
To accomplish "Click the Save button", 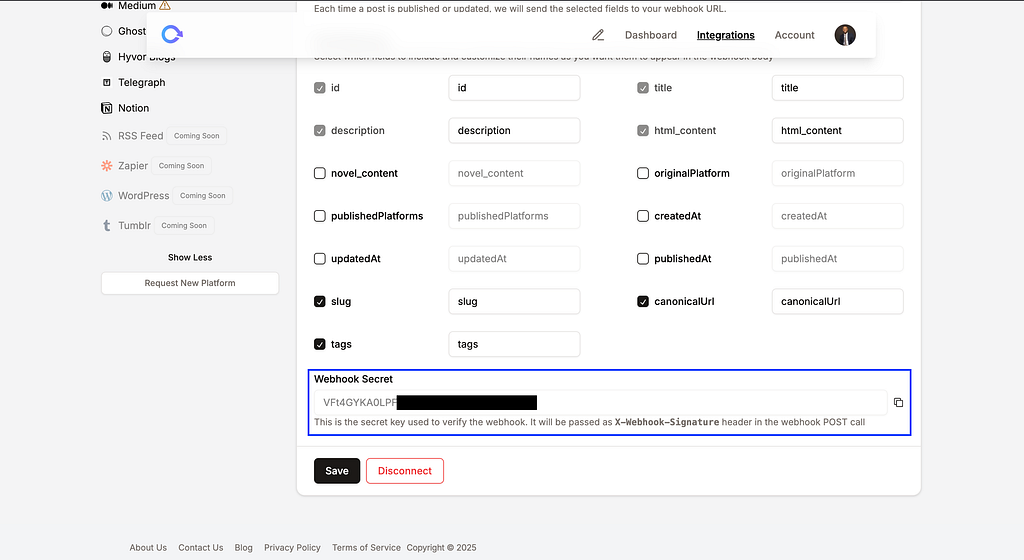I will [x=337, y=471].
